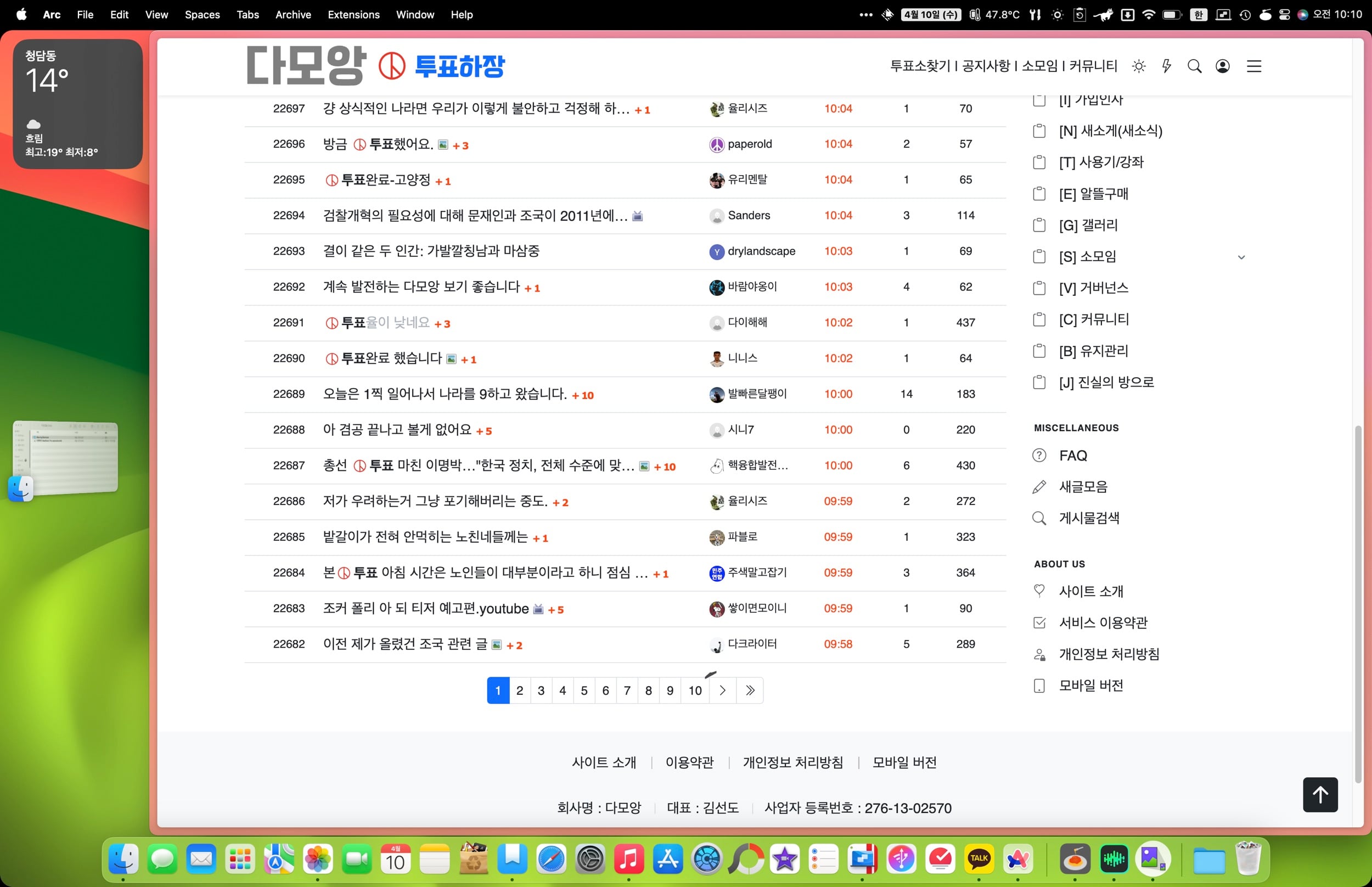Launch Apple Music from the Dock
The height and width of the screenshot is (887, 1372).
(x=629, y=860)
